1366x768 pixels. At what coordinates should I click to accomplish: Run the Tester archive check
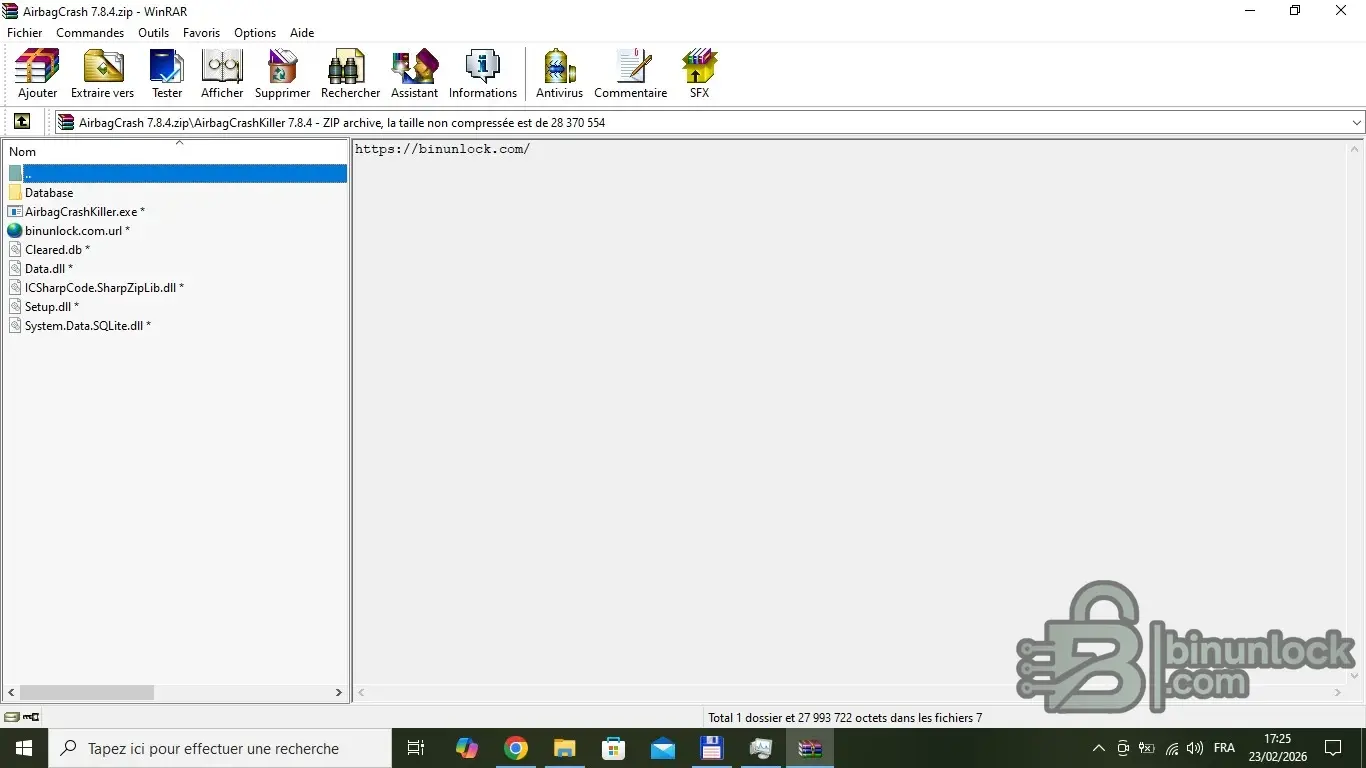coord(167,74)
